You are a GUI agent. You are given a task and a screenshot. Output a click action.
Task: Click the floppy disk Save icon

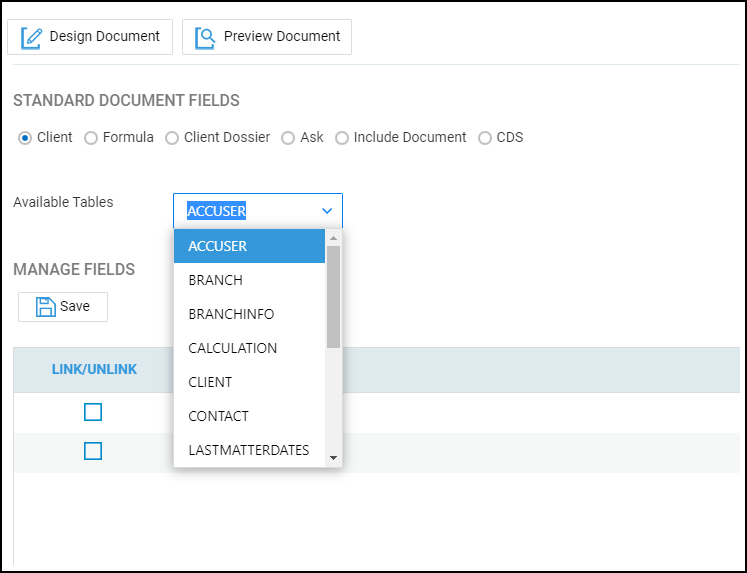pos(45,307)
